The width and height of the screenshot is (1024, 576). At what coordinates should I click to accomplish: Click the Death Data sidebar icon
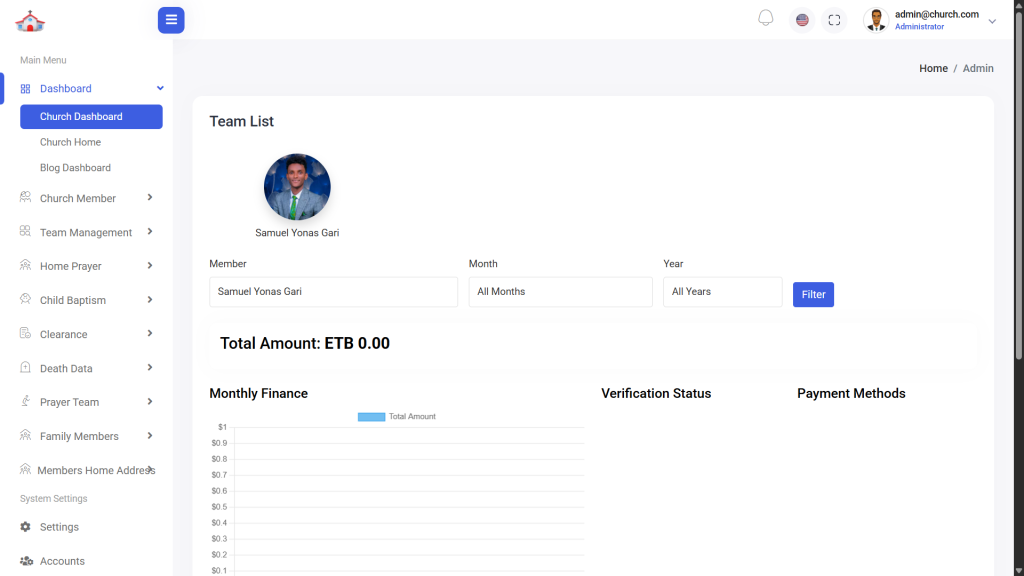(26, 368)
